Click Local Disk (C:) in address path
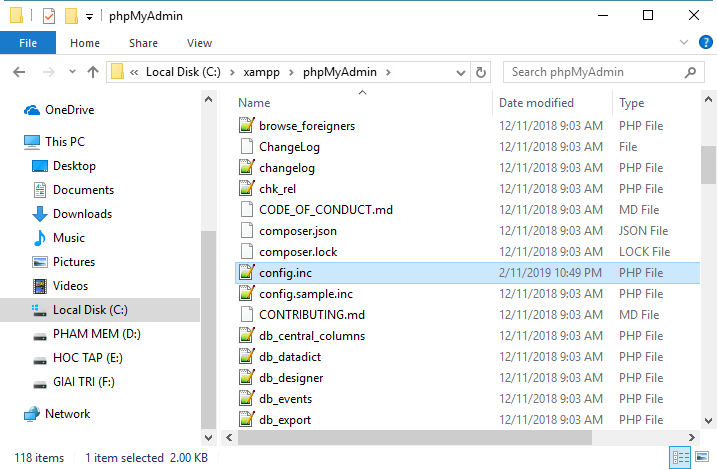Screen dimensions: 717x469 click(x=183, y=72)
